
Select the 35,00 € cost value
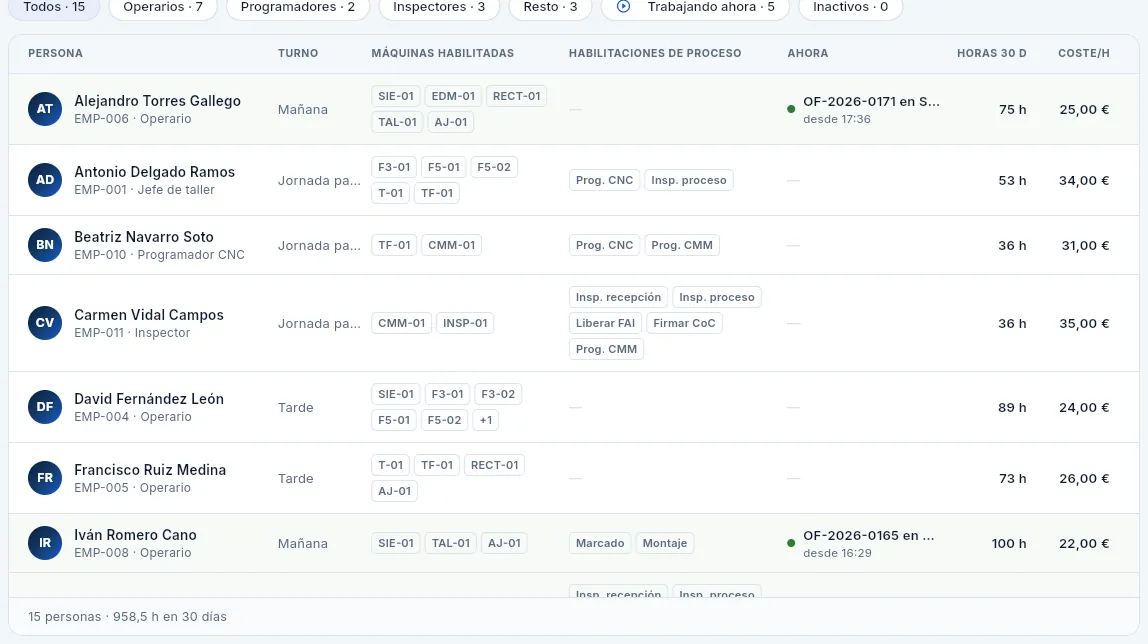click(1084, 323)
